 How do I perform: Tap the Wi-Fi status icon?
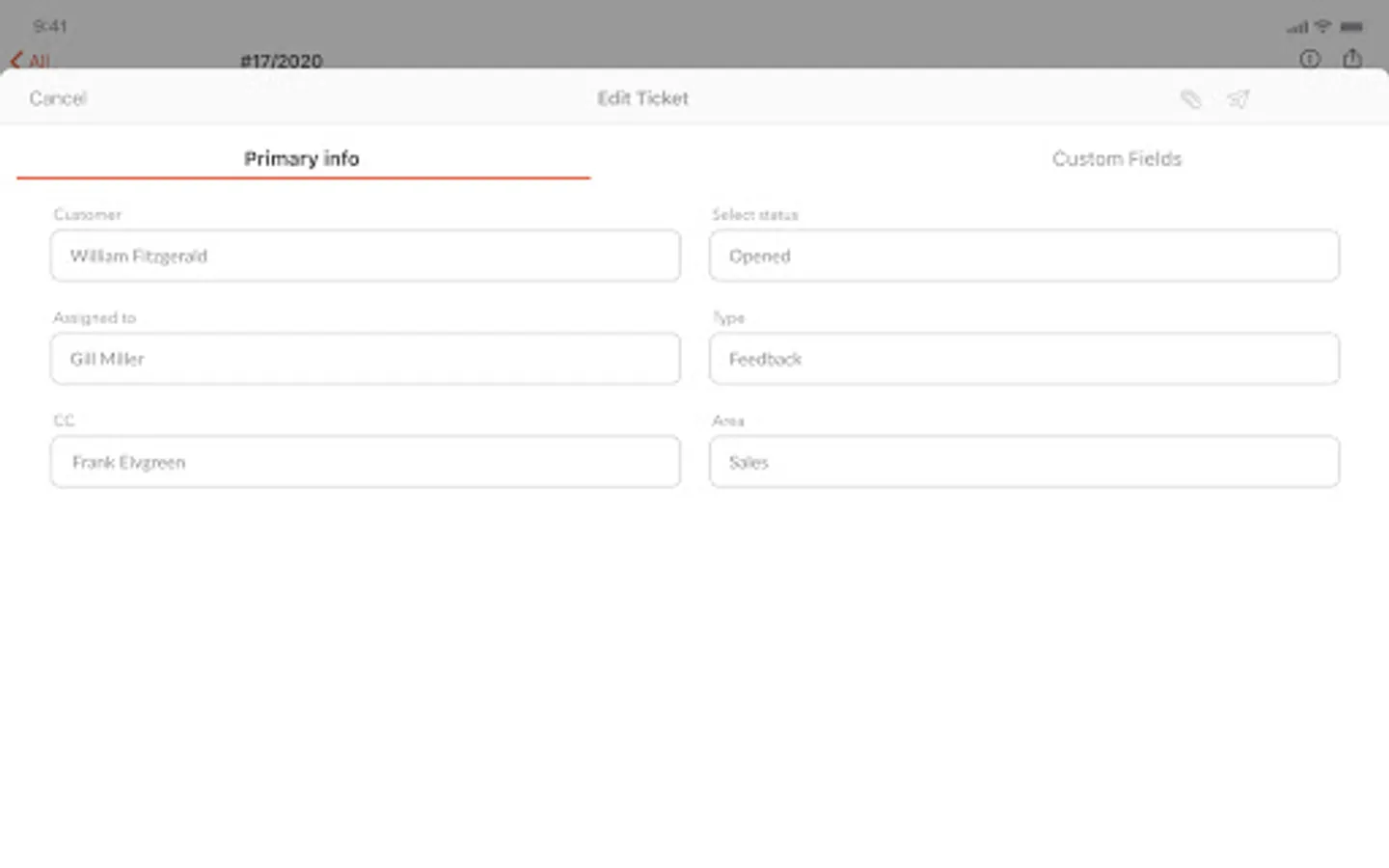(x=1323, y=26)
